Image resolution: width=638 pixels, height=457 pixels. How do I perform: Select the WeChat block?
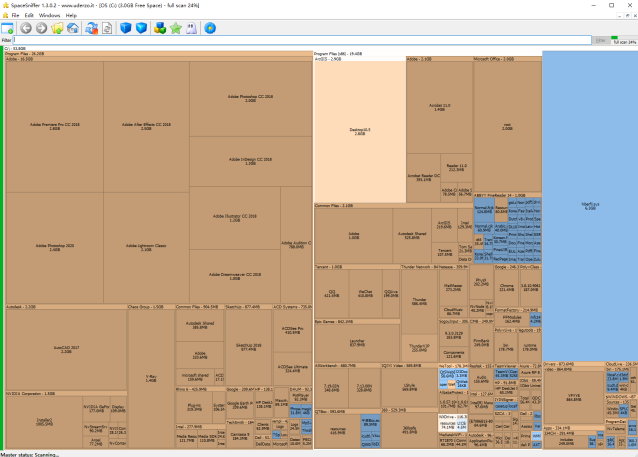pos(365,294)
